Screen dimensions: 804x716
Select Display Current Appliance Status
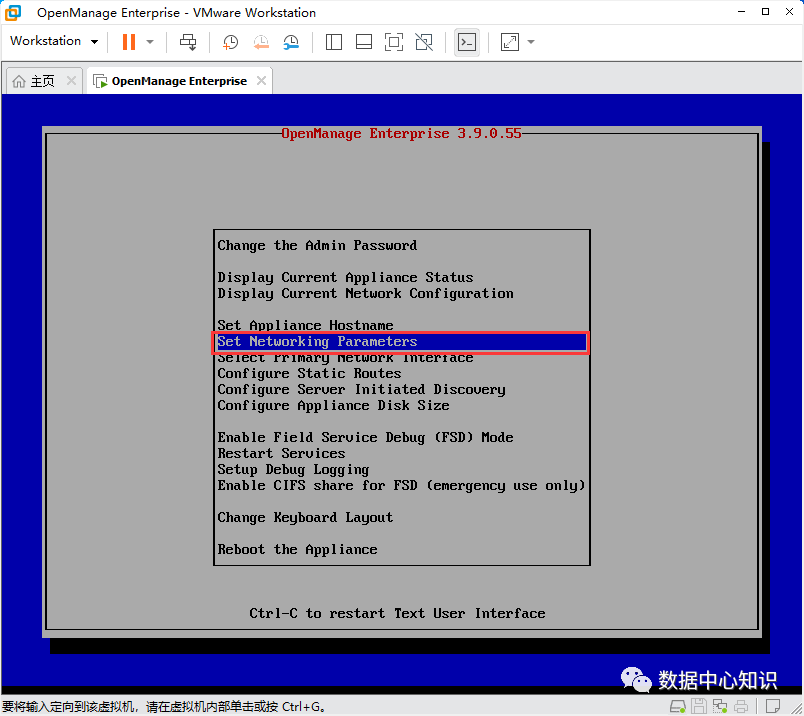tap(345, 277)
